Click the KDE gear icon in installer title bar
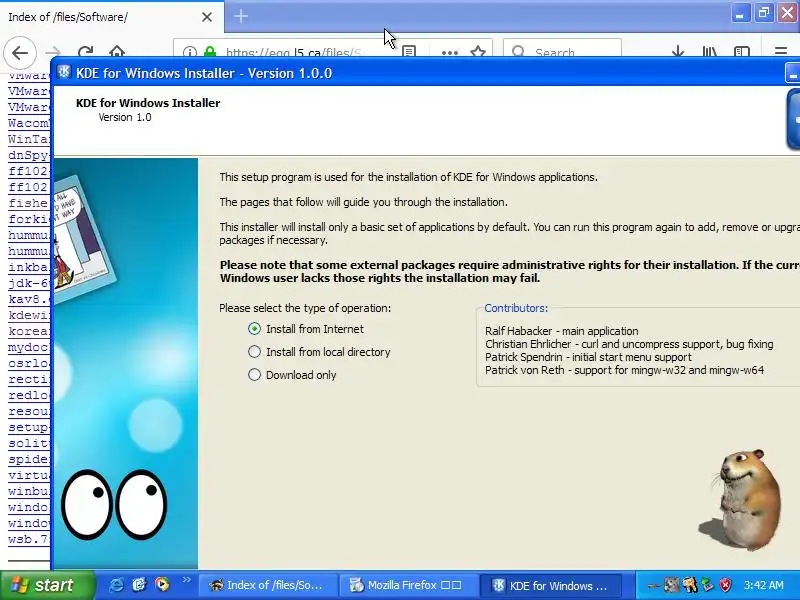The width and height of the screenshot is (800, 600). 64,72
